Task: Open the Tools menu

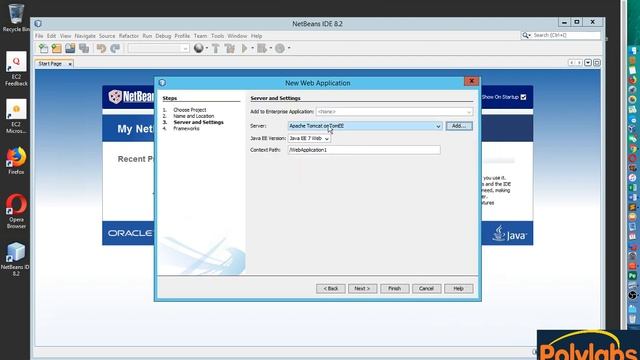Action: coord(217,36)
